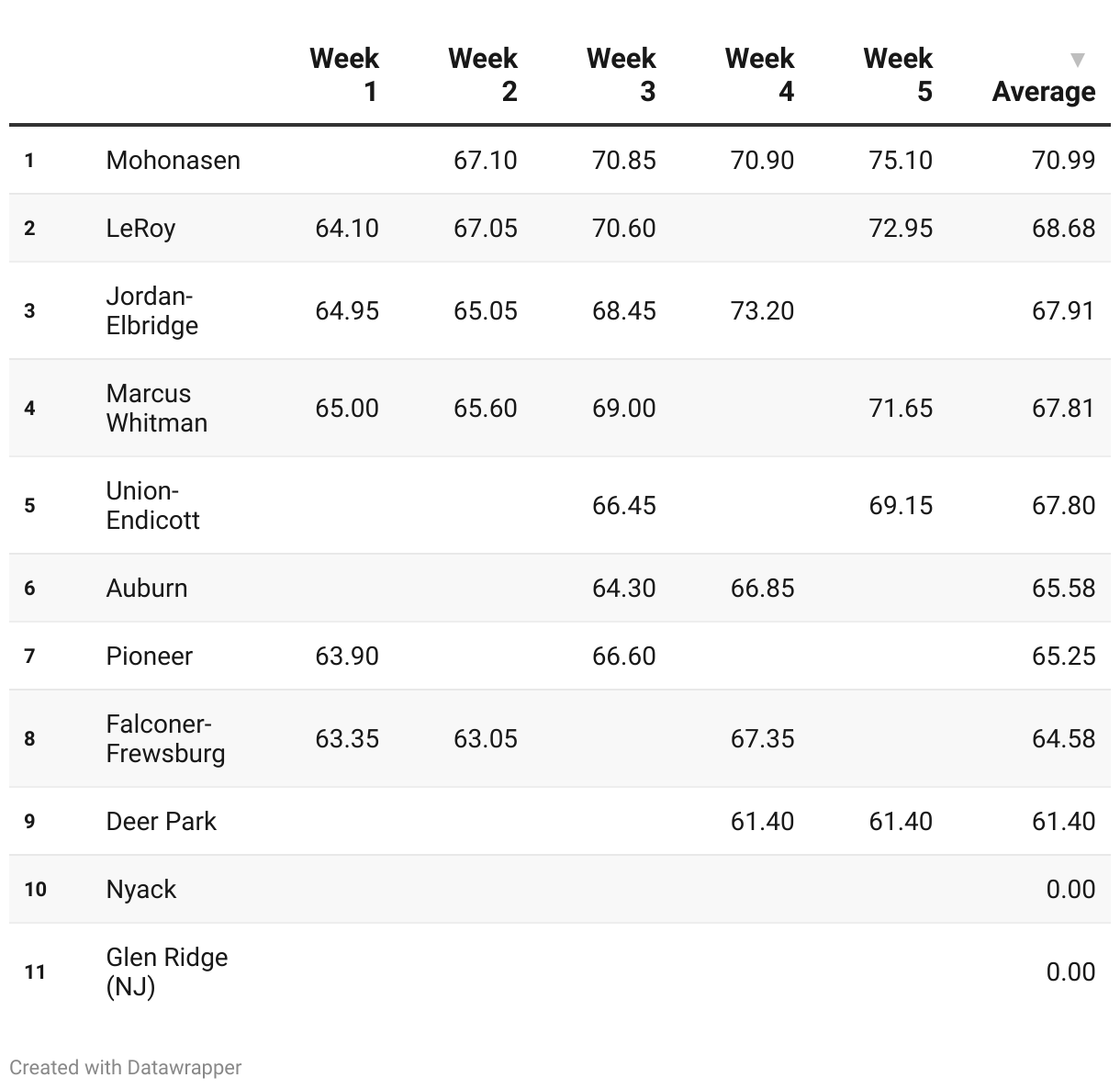The width and height of the screenshot is (1120, 1089).
Task: Sort table by Week 2 column header
Action: point(483,74)
